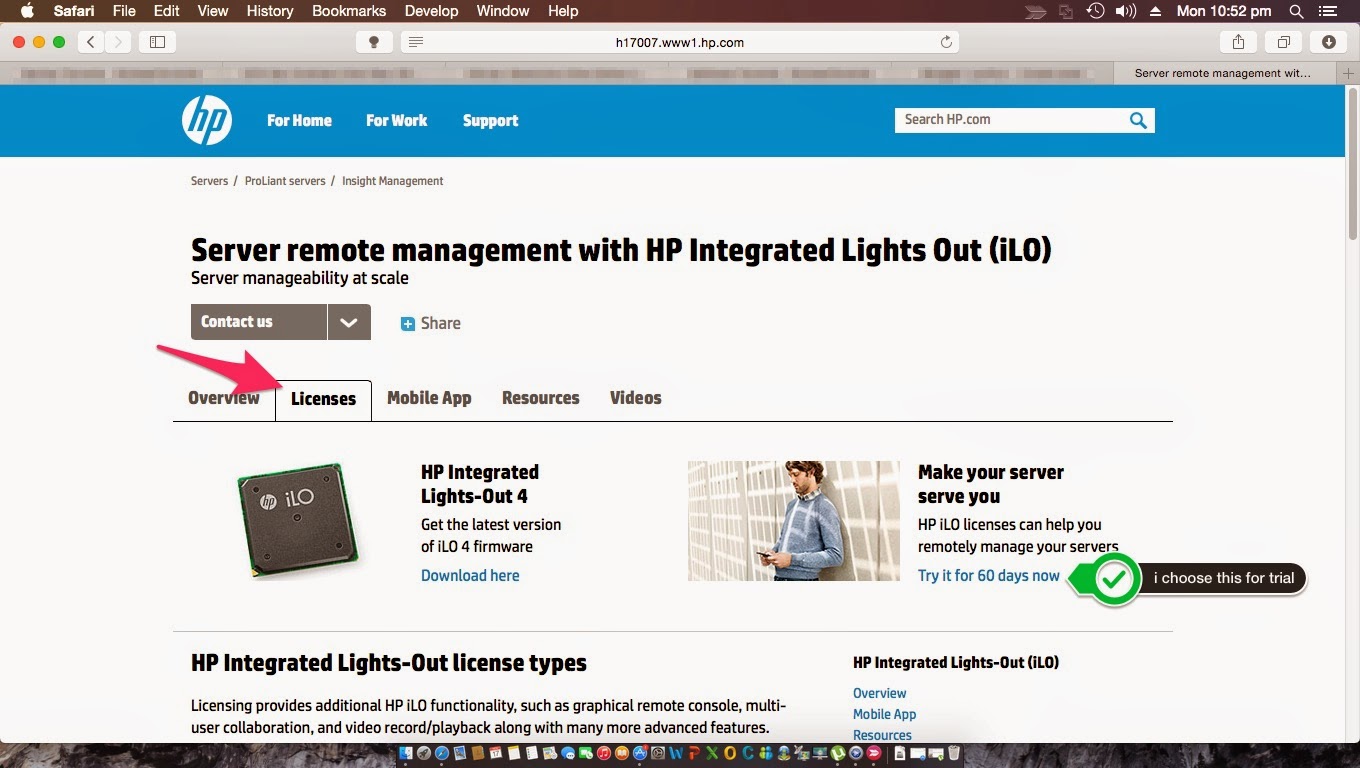The width and height of the screenshot is (1360, 768).
Task: Click the search magnifier on HP.com
Action: (1138, 120)
